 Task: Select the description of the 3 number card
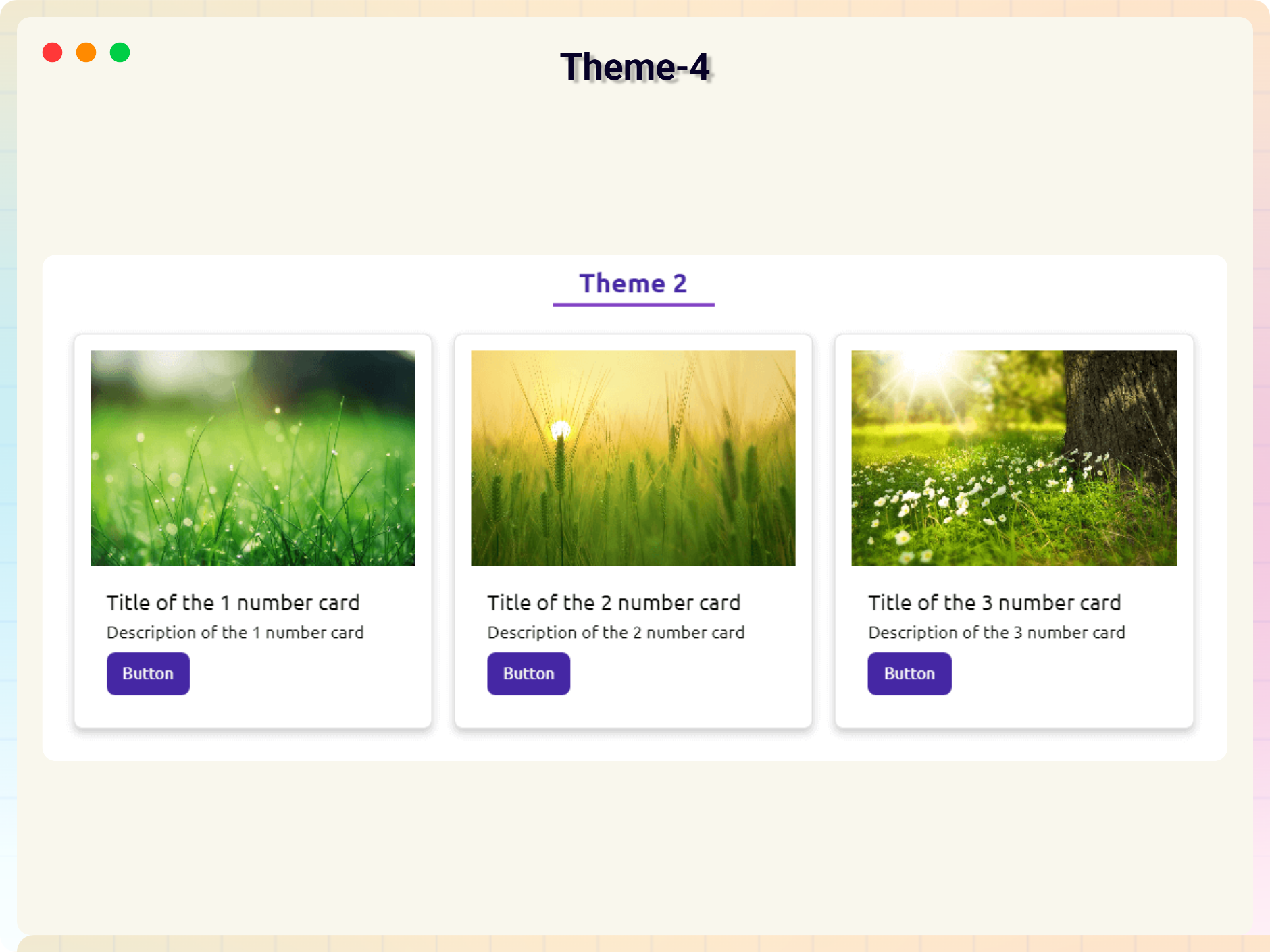tap(996, 633)
